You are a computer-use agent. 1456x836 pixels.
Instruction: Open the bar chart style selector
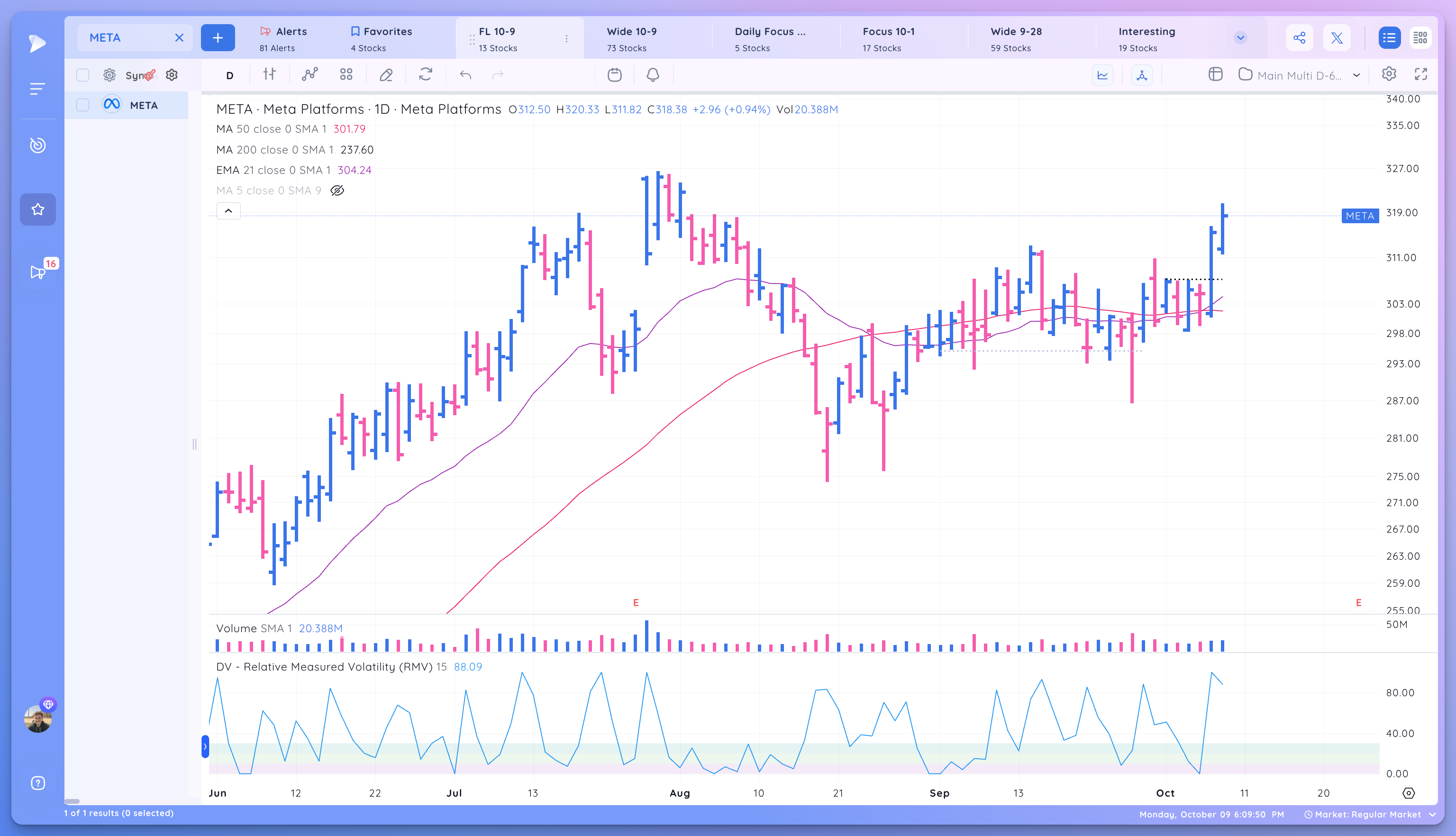pyautogui.click(x=269, y=75)
